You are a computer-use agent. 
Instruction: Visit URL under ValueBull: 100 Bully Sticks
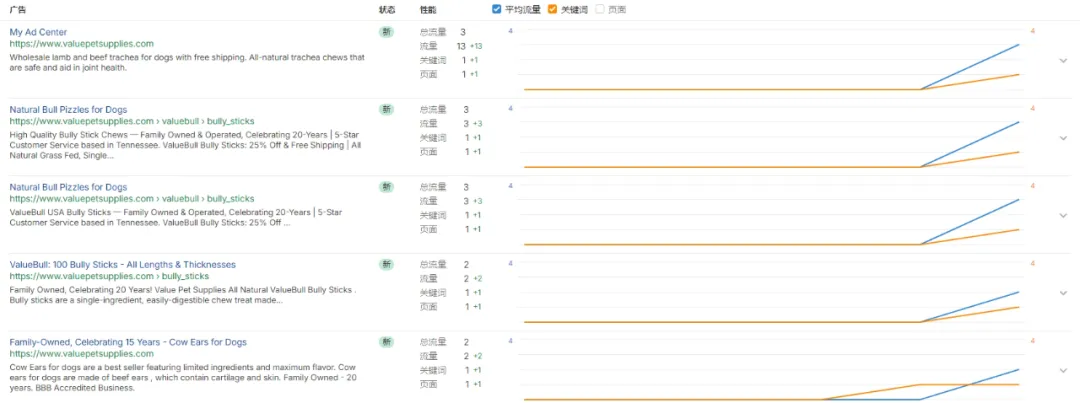[109, 276]
